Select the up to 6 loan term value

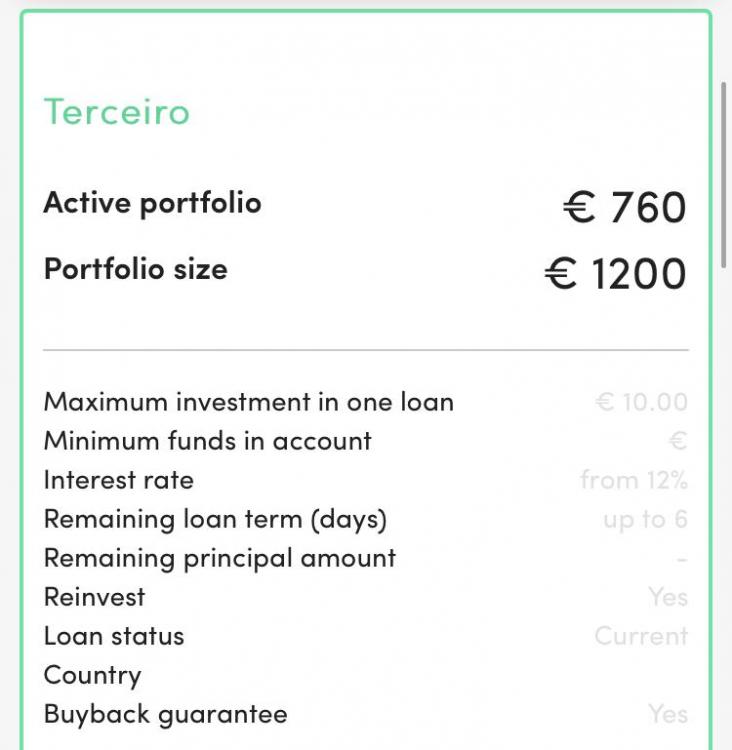pos(645,519)
